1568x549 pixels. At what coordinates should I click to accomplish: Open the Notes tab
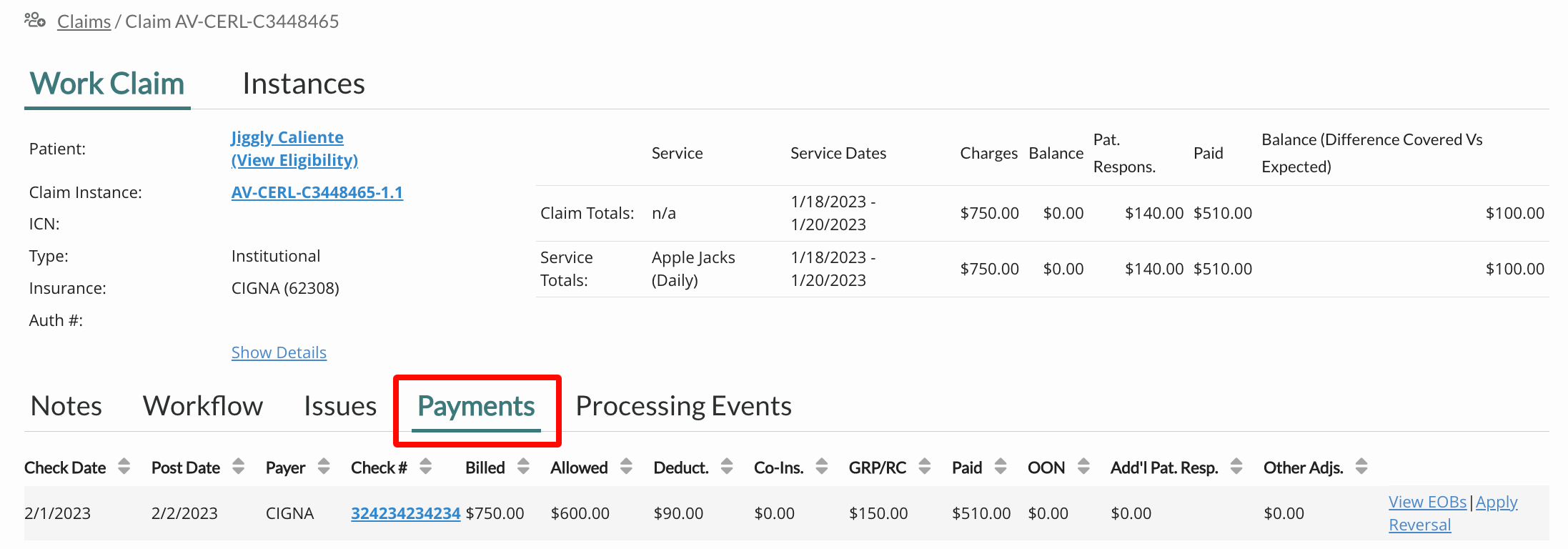click(x=66, y=406)
